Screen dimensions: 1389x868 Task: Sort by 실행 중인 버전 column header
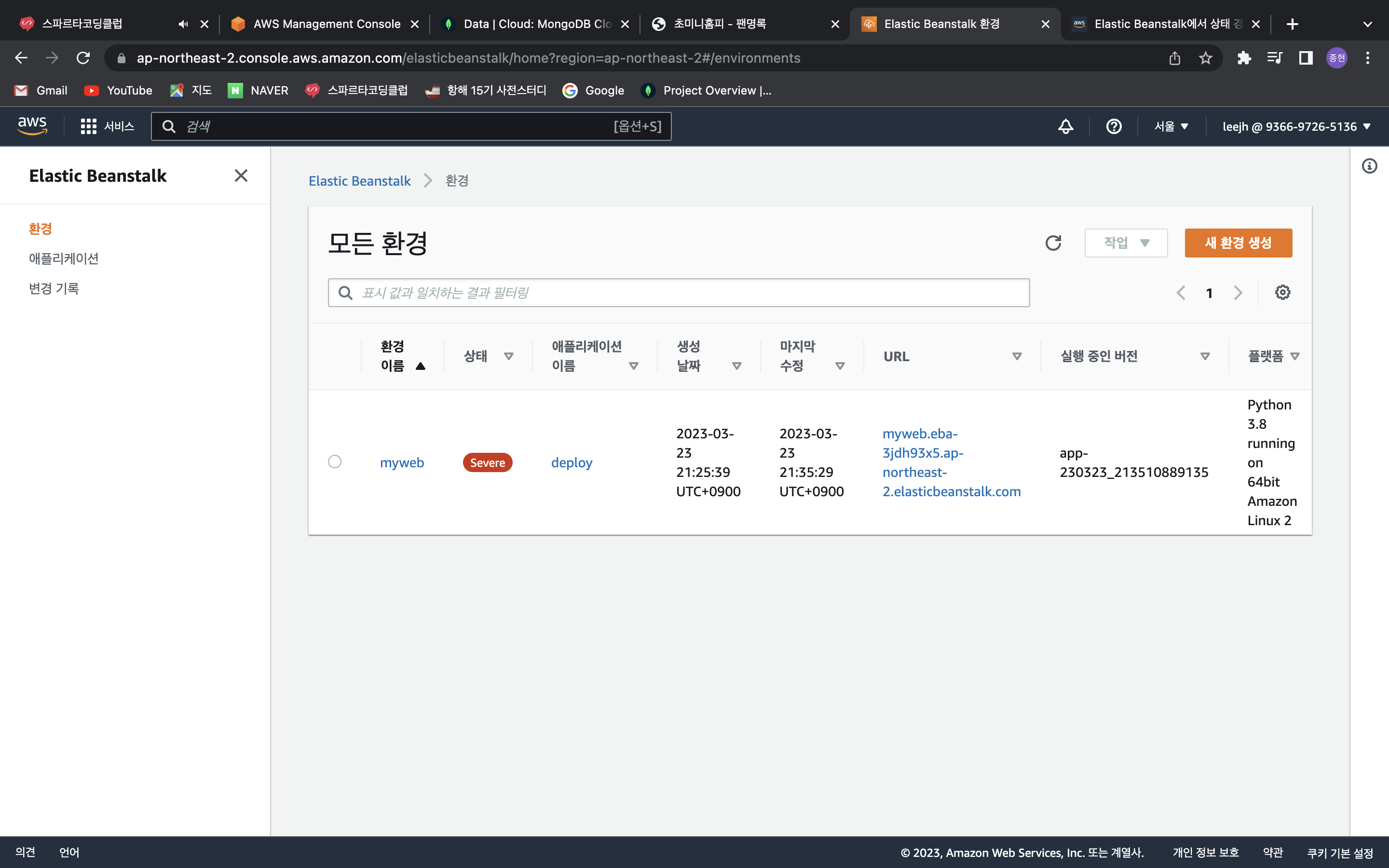[x=1135, y=356]
